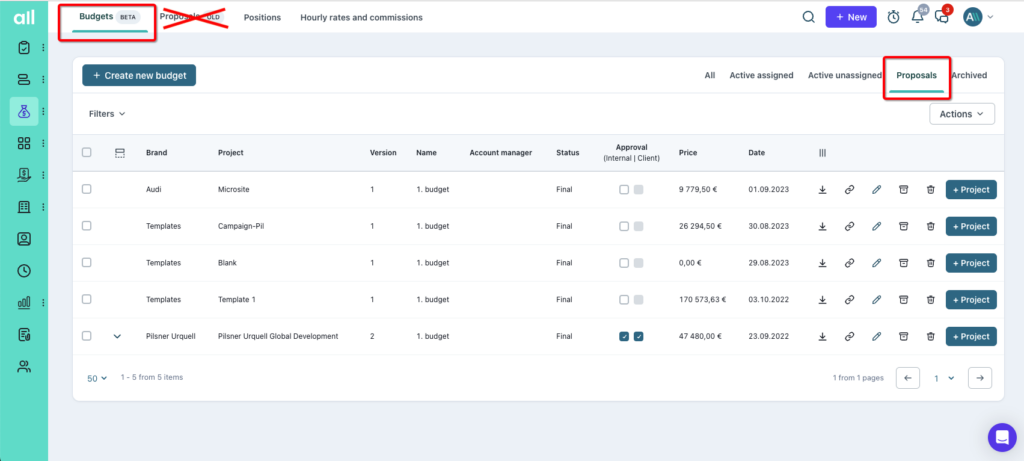The height and width of the screenshot is (461, 1024).
Task: Expand the Filters dropdown
Action: tap(107, 114)
